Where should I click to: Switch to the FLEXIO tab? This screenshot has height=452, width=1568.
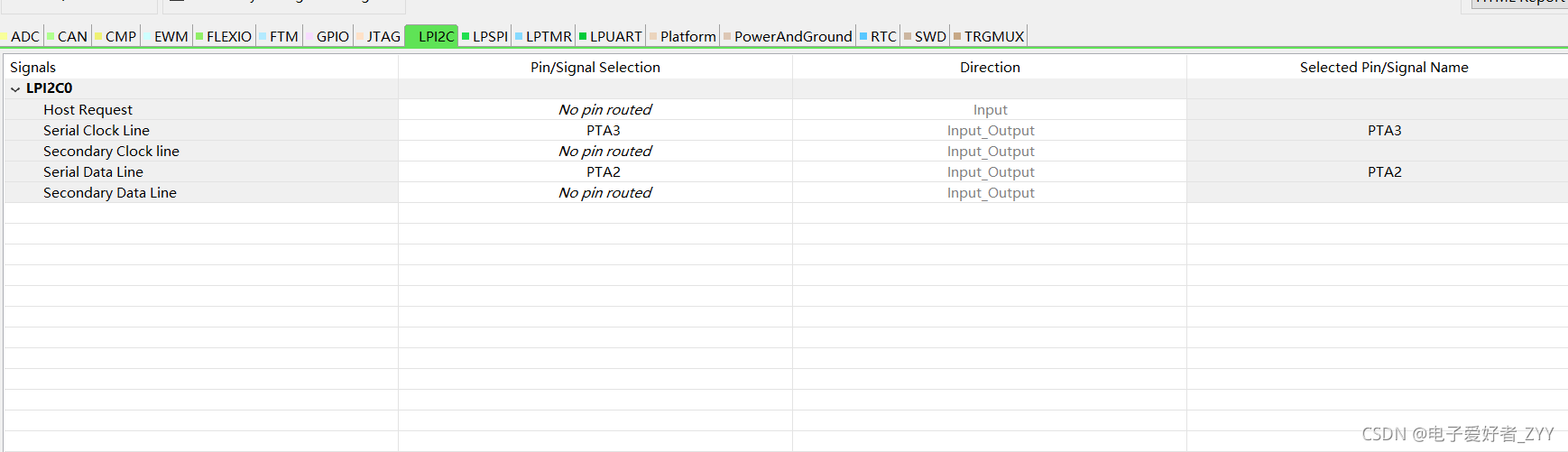(225, 36)
